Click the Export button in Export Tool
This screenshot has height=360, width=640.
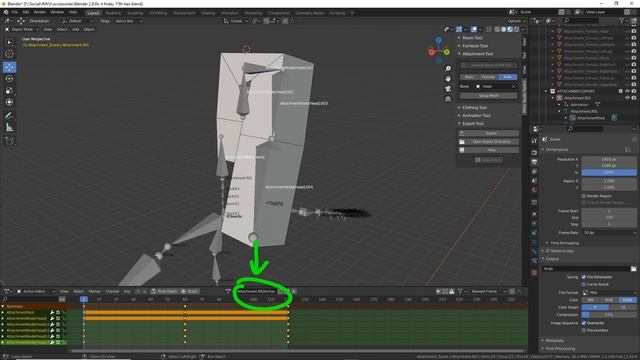(489, 133)
